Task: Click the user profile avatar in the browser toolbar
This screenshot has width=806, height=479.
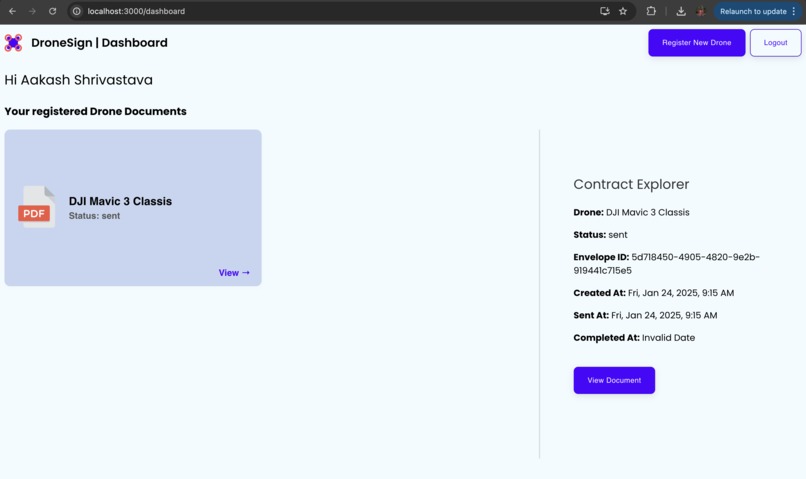Action: click(700, 11)
